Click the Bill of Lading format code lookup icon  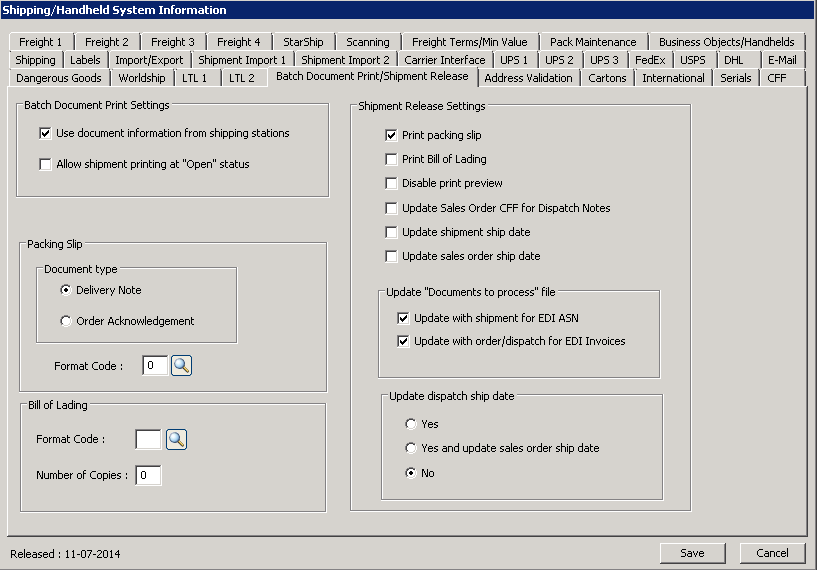click(176, 439)
